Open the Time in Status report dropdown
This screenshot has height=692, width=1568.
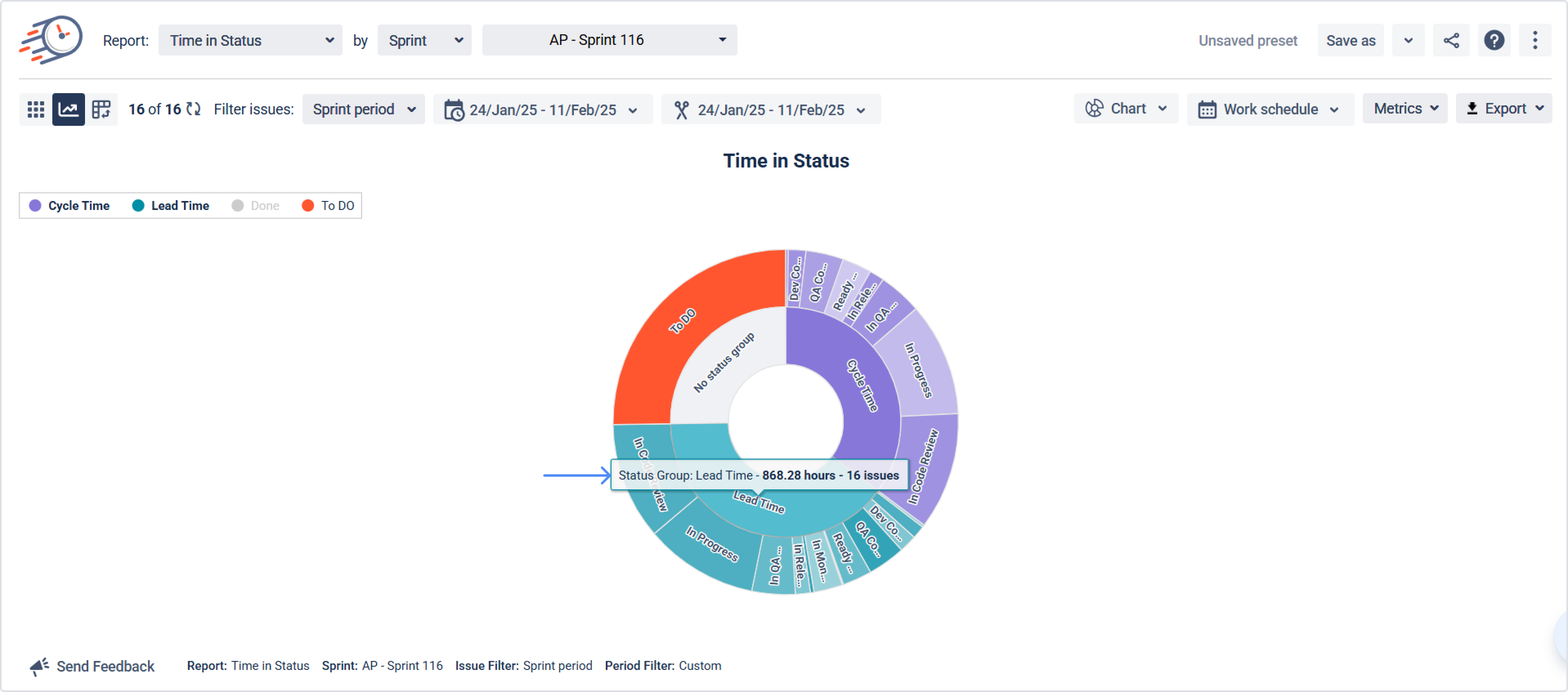[x=250, y=41]
